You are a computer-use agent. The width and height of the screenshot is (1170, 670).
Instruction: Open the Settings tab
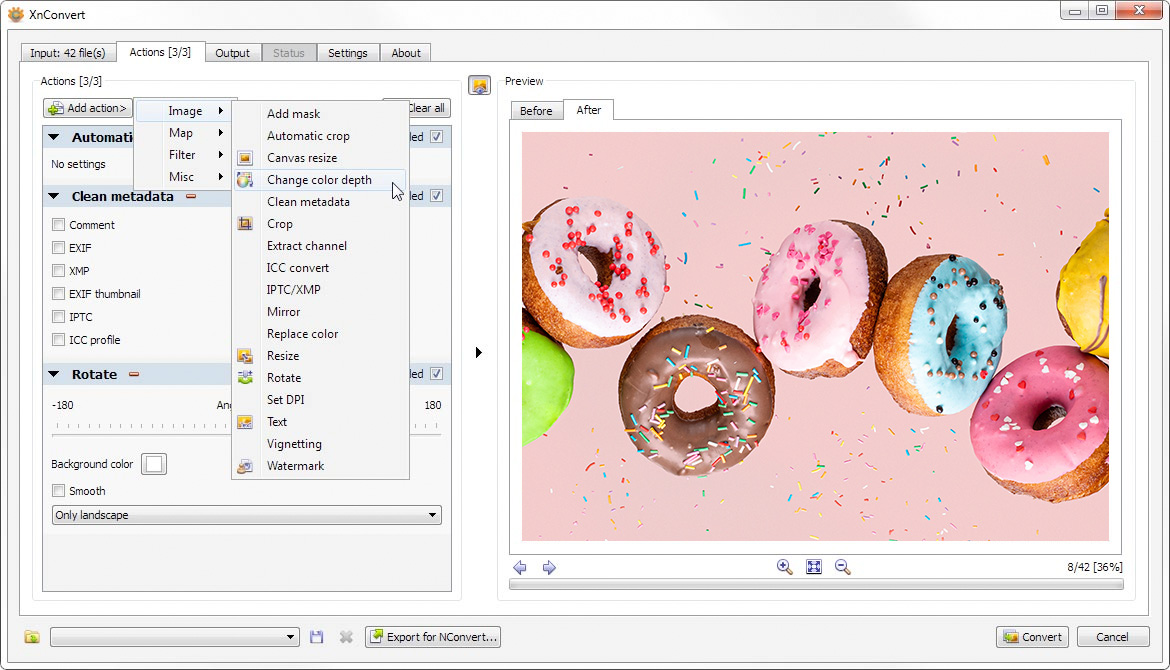click(348, 53)
